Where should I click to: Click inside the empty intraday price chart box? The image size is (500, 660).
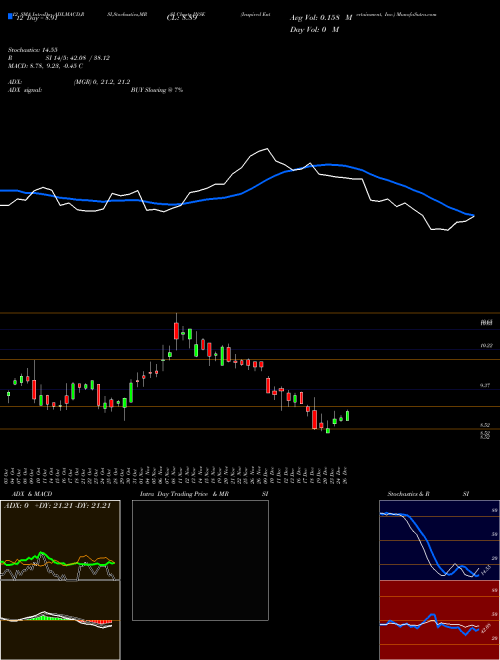pos(200,560)
